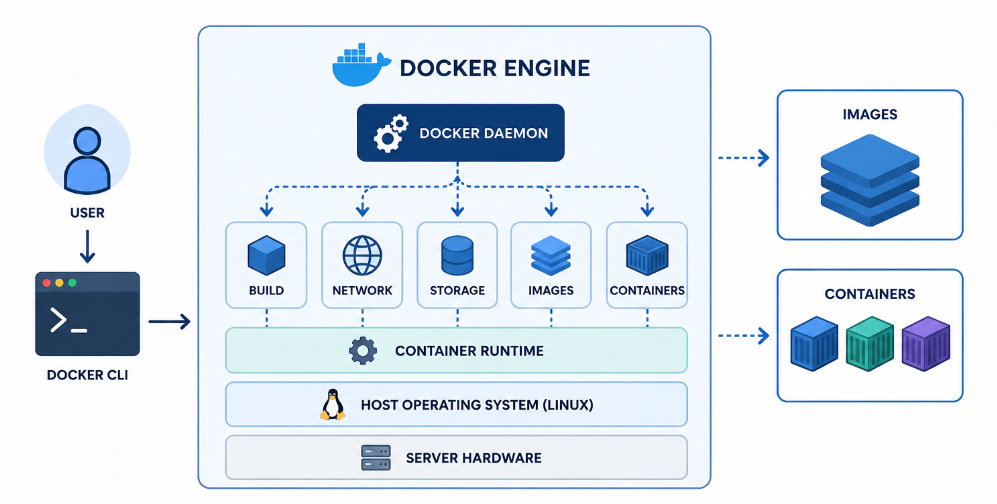Click the Linux penguin icon
The image size is (997, 504).
[x=332, y=404]
